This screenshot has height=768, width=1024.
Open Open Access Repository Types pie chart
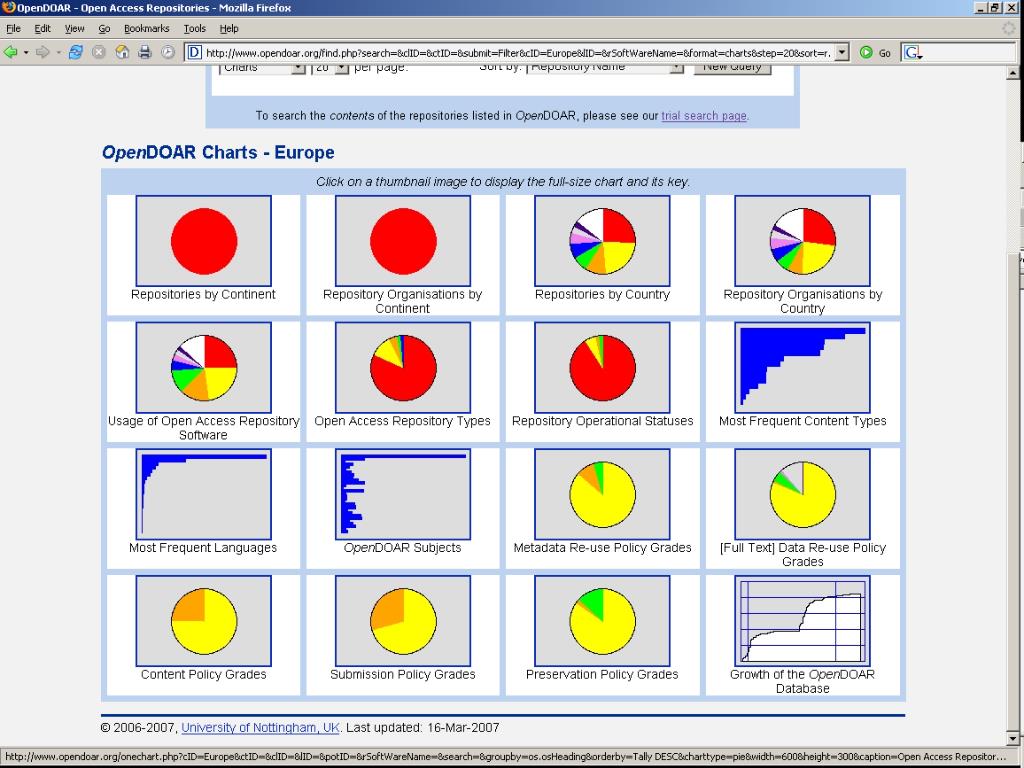click(x=403, y=367)
